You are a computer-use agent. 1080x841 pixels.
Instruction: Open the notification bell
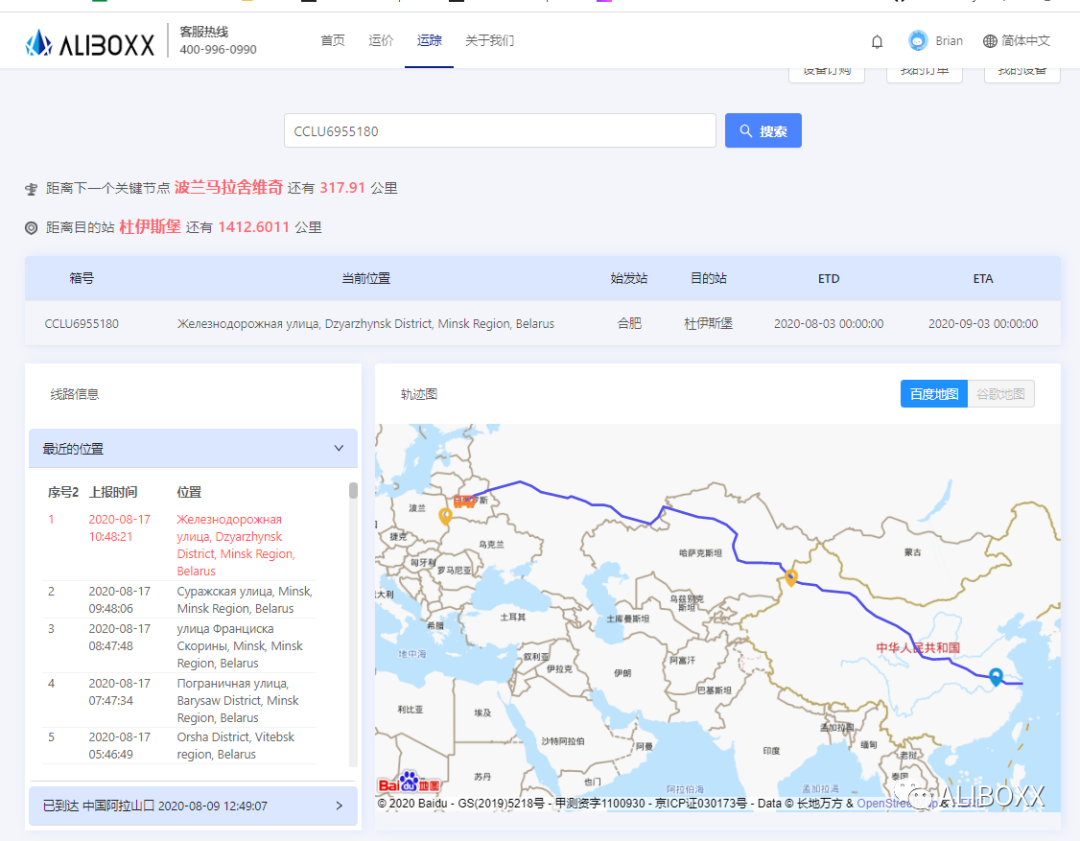(877, 41)
